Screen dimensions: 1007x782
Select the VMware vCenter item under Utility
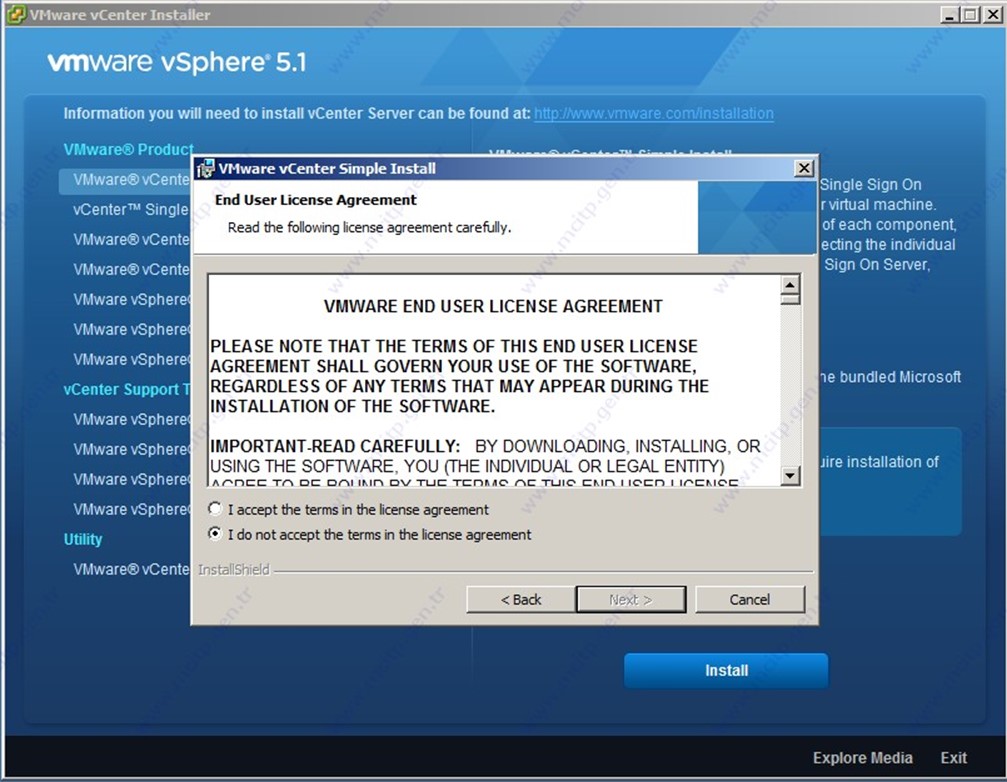click(x=131, y=569)
